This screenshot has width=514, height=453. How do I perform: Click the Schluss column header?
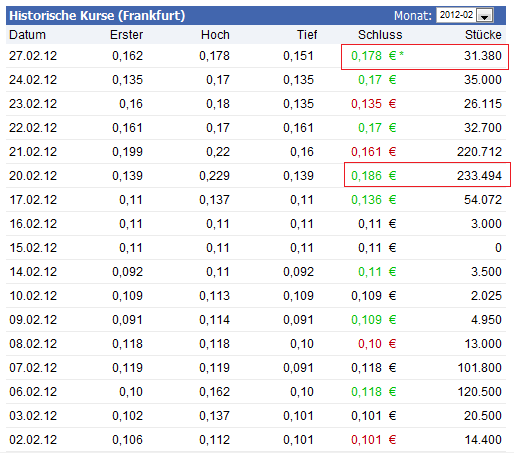tap(380, 35)
